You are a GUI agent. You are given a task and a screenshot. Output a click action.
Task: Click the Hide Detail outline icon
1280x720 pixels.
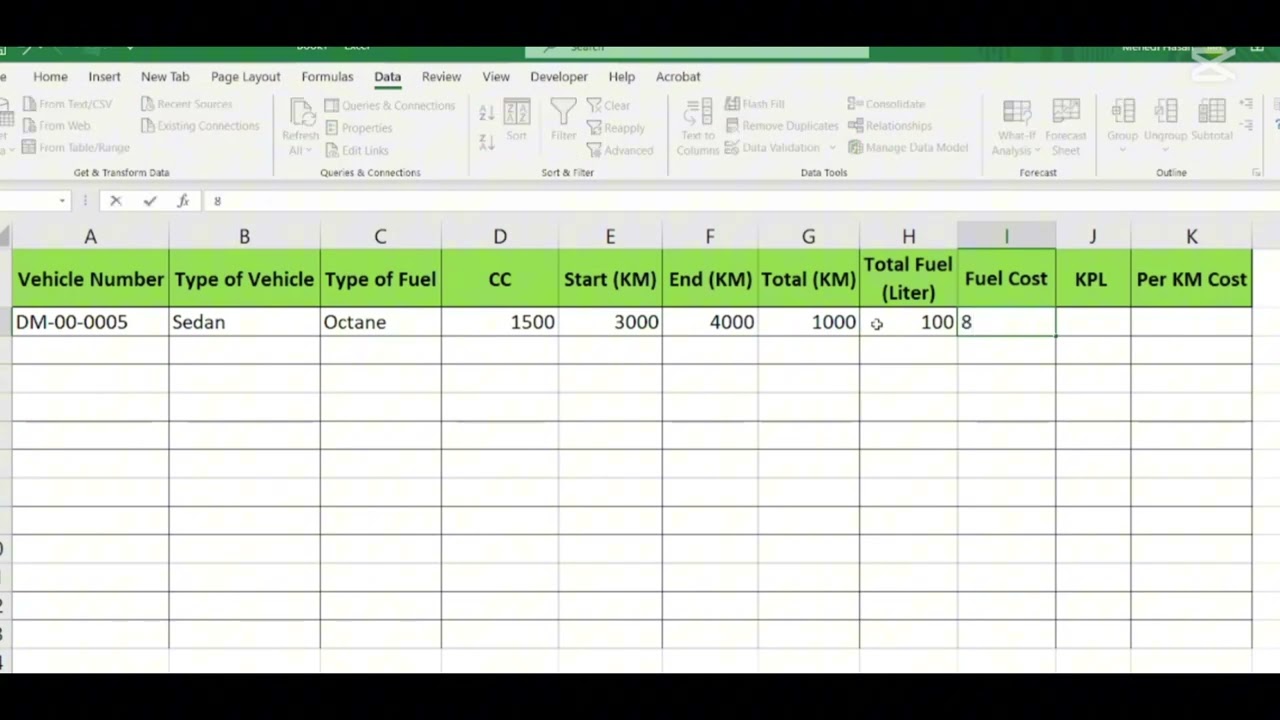pos(1246,126)
